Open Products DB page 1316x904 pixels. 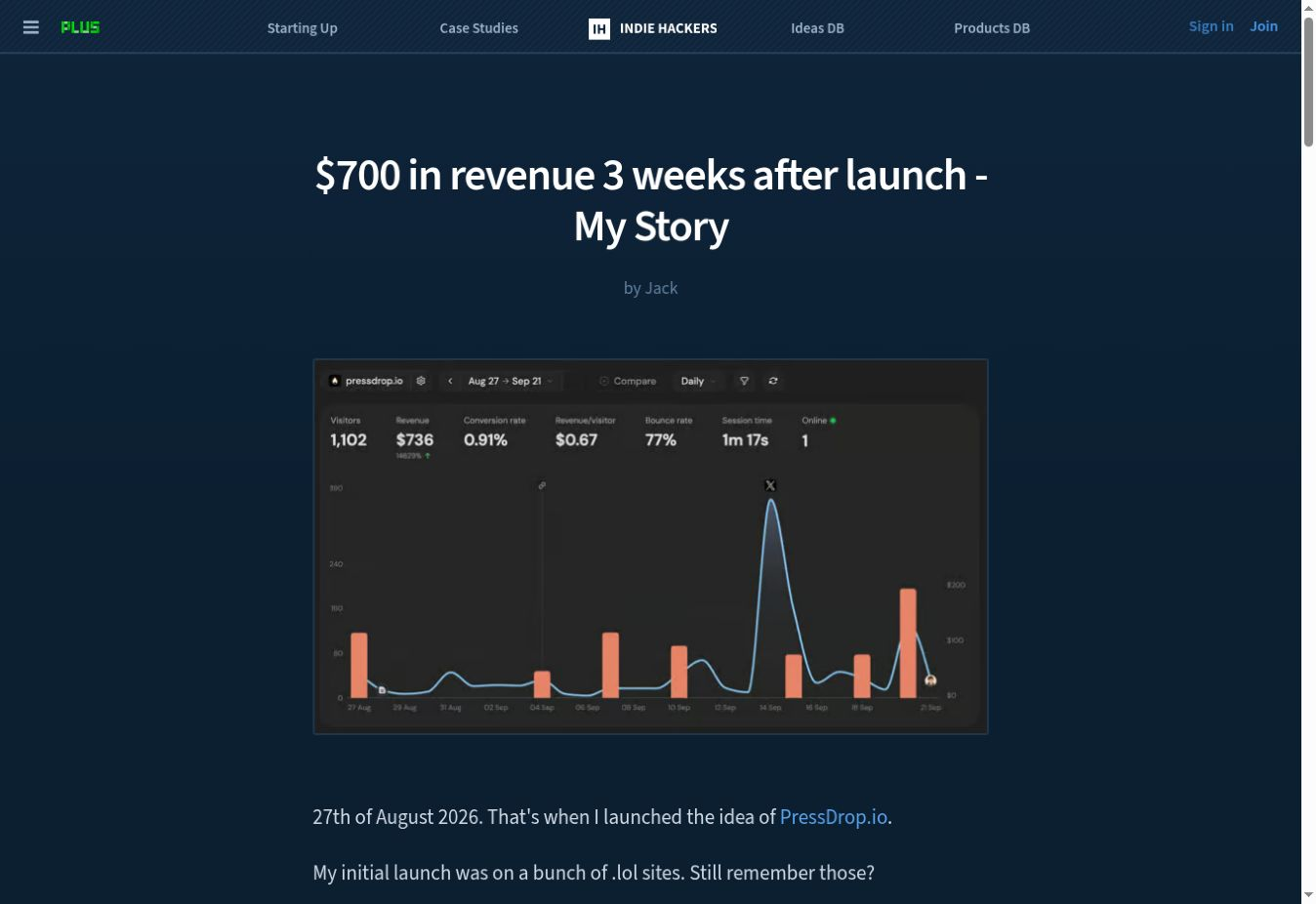tap(992, 28)
